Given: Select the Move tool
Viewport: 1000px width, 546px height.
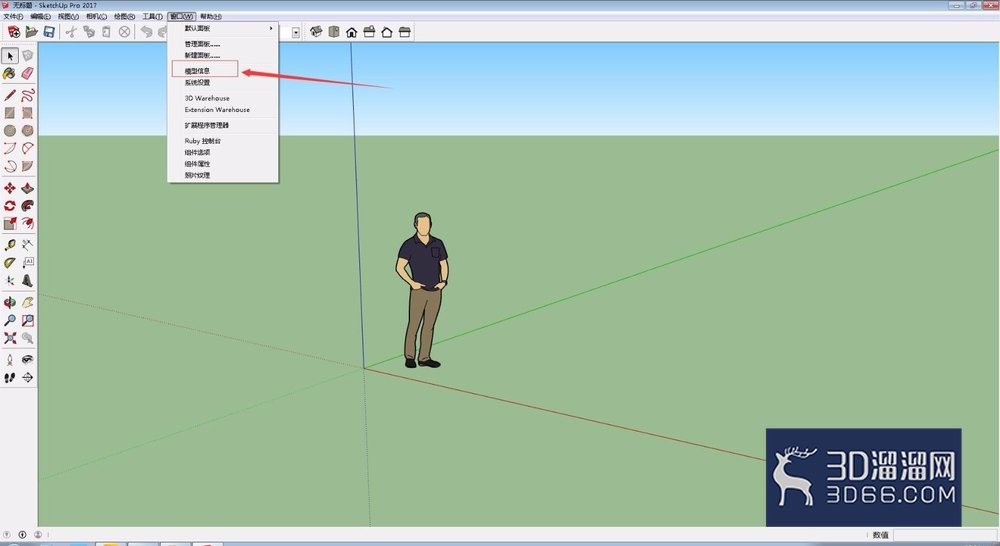Looking at the screenshot, I should click(10, 188).
